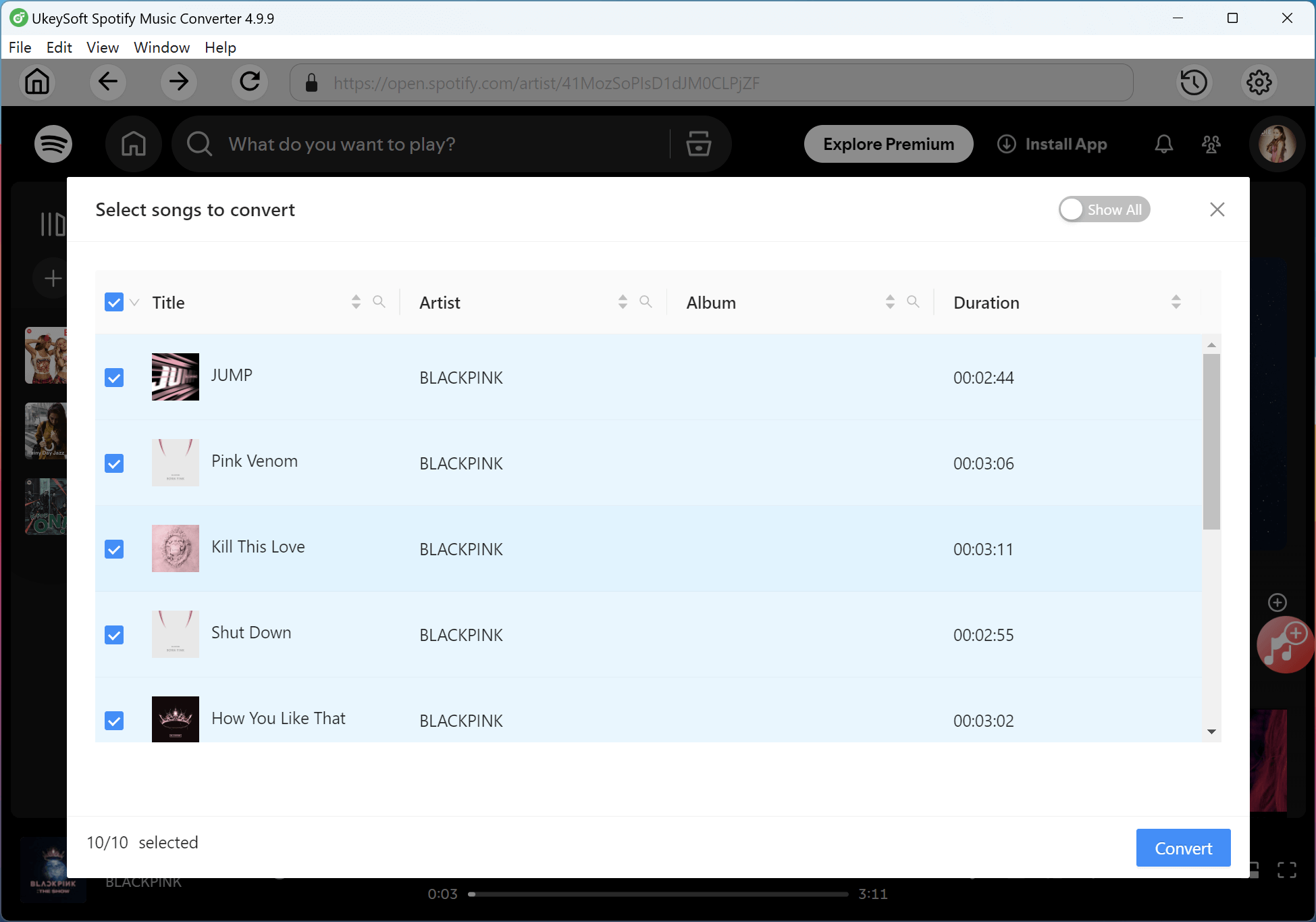Sort songs by Duration
Image resolution: width=1316 pixels, height=922 pixels.
pyautogui.click(x=1176, y=302)
